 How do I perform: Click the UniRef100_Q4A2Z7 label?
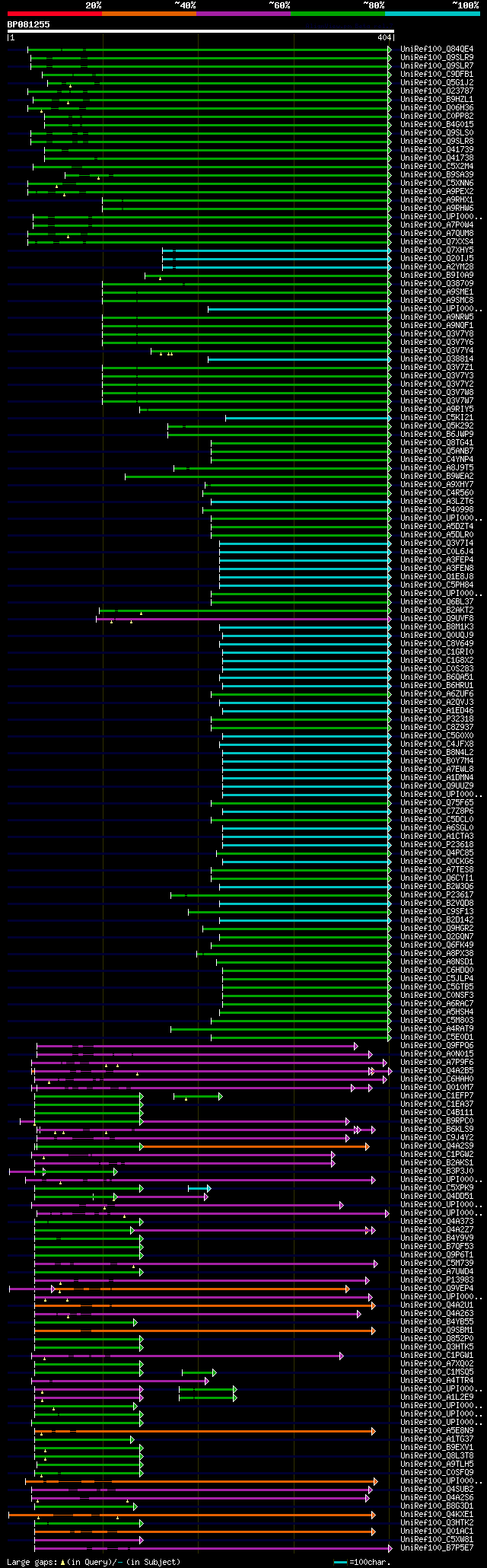click(x=437, y=1230)
